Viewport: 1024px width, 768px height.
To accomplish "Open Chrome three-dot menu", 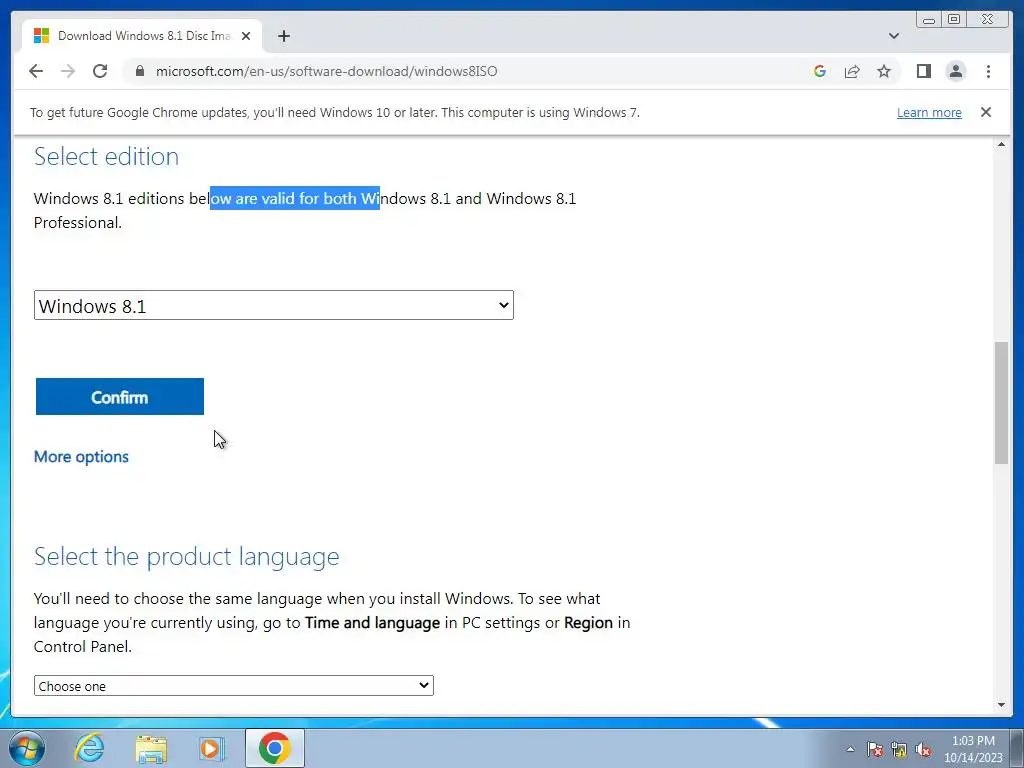I will pyautogui.click(x=988, y=71).
